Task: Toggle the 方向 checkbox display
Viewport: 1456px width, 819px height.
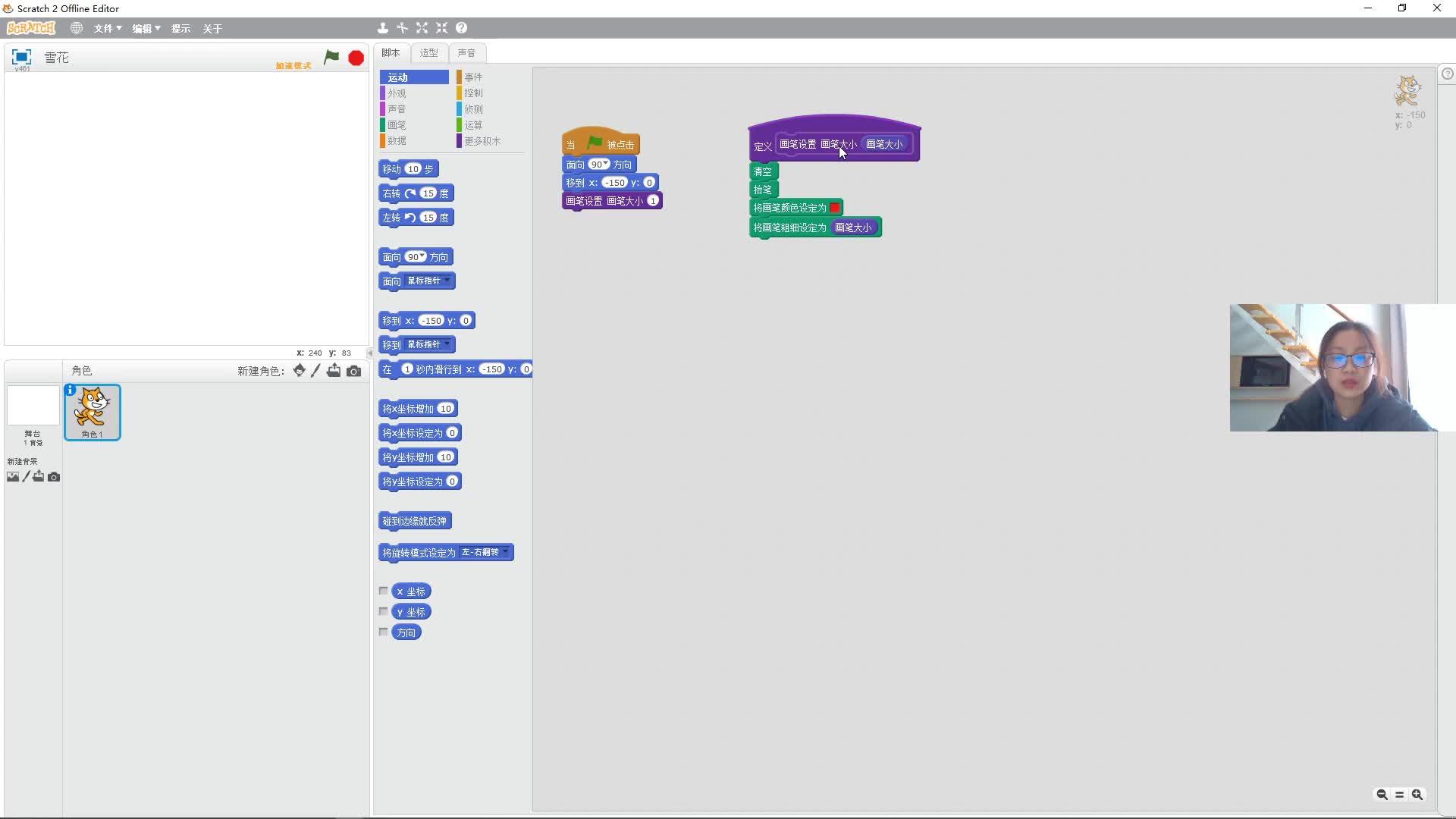Action: click(x=383, y=632)
